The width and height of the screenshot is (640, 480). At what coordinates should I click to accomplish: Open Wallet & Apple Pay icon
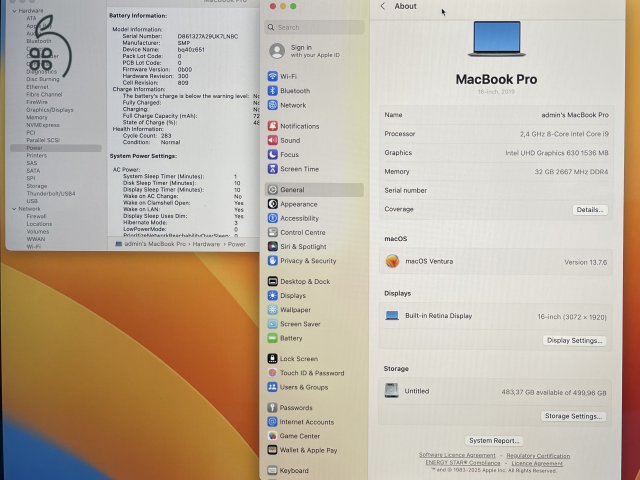272,450
